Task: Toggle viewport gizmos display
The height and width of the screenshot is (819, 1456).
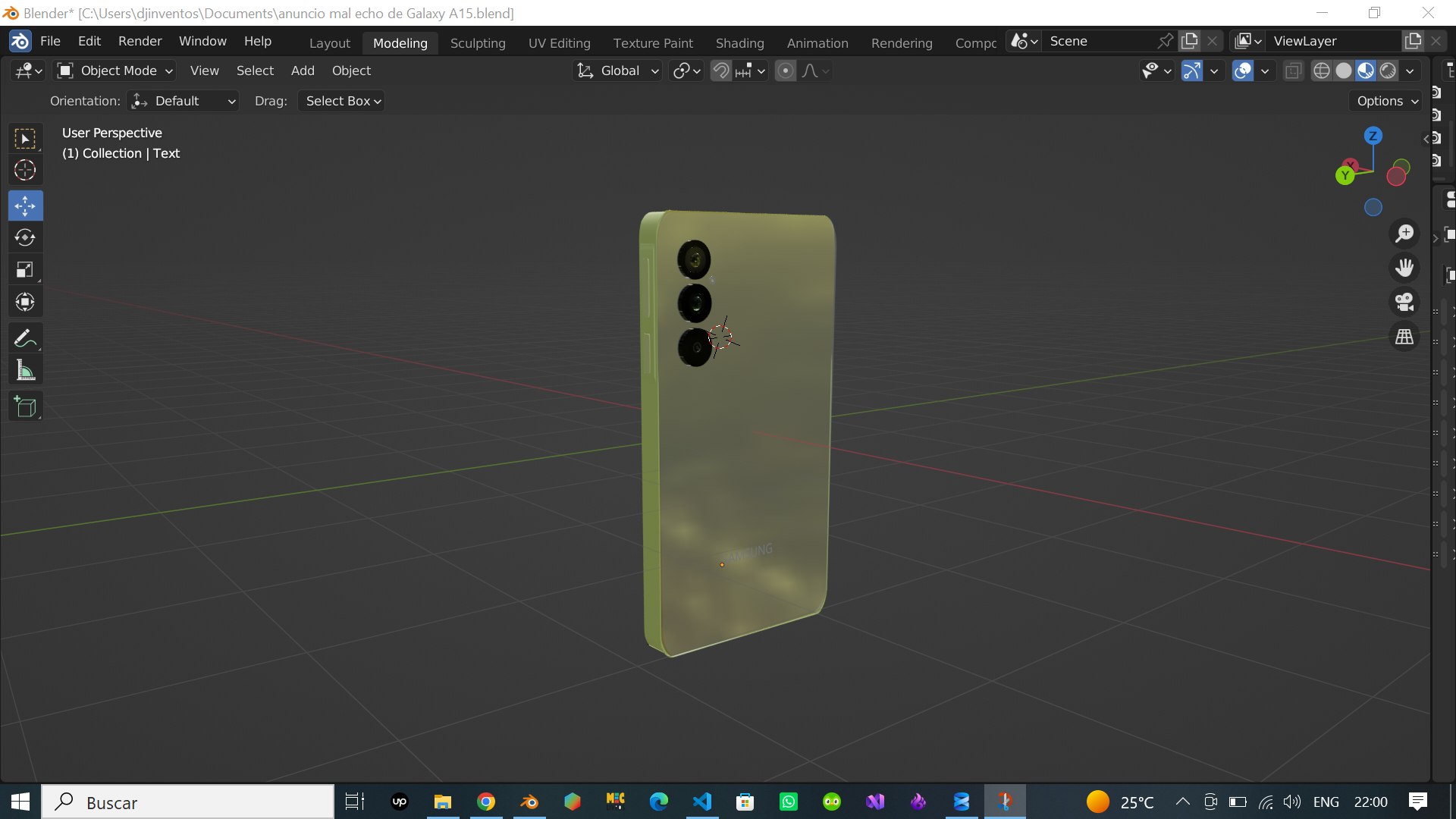Action: [x=1191, y=71]
